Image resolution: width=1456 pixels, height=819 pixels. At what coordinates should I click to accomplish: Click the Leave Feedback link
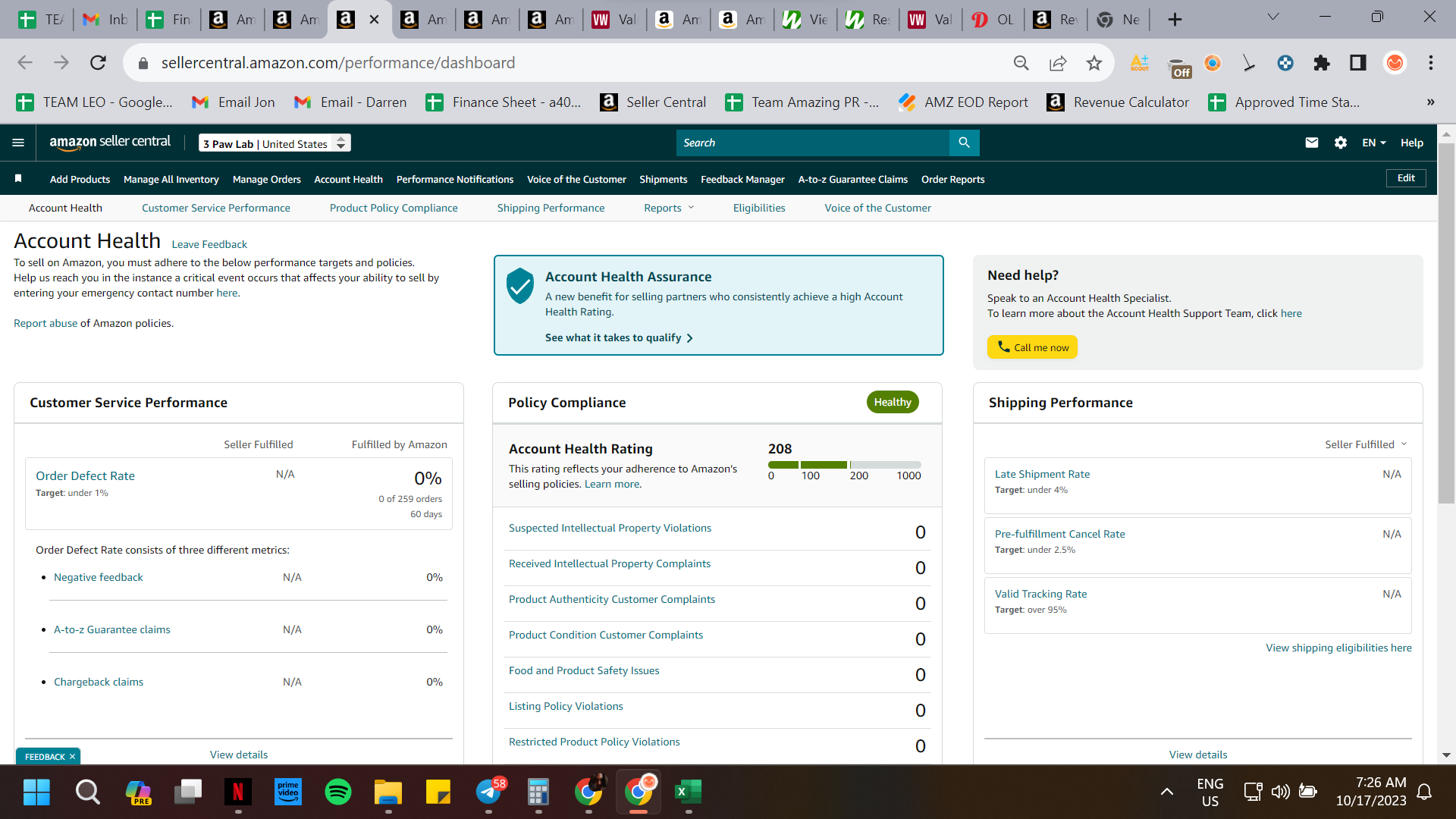209,244
